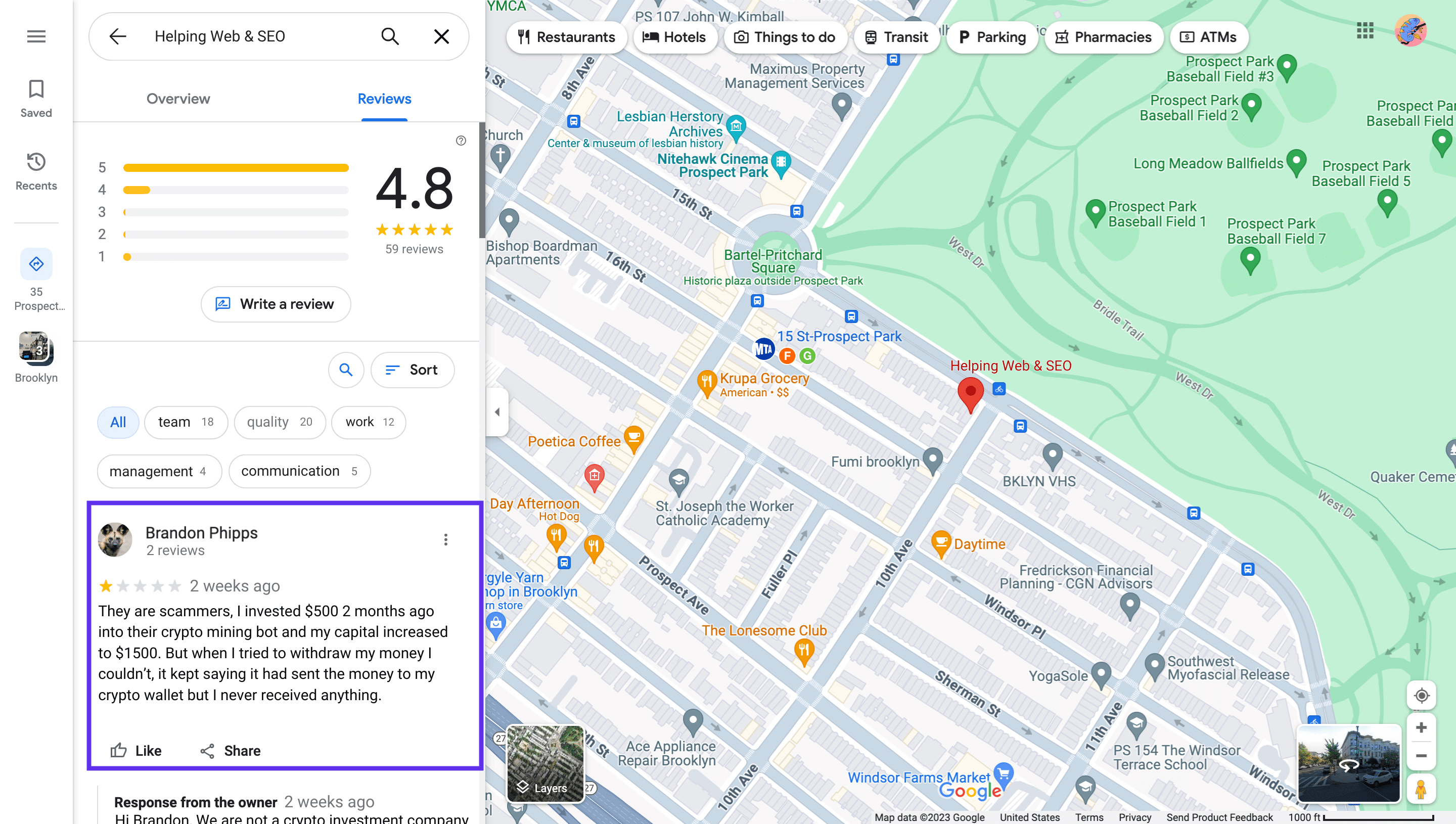Select the All reviews filter chip
Screen dimensions: 1456x824
pyautogui.click(x=118, y=422)
